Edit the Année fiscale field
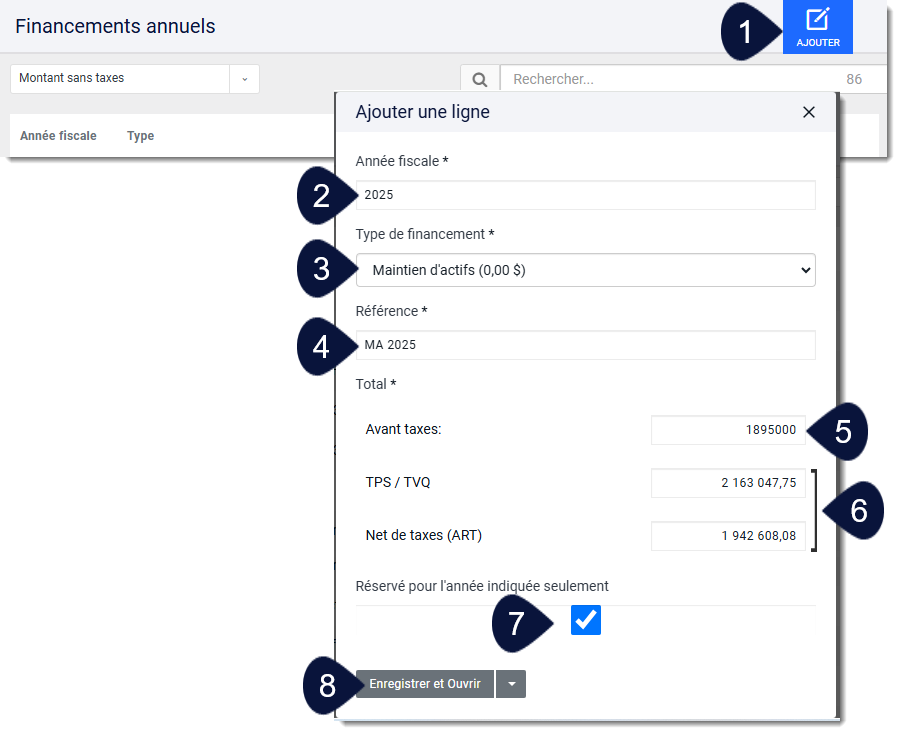Screen dimensions: 899x733 pyautogui.click(x=585, y=195)
